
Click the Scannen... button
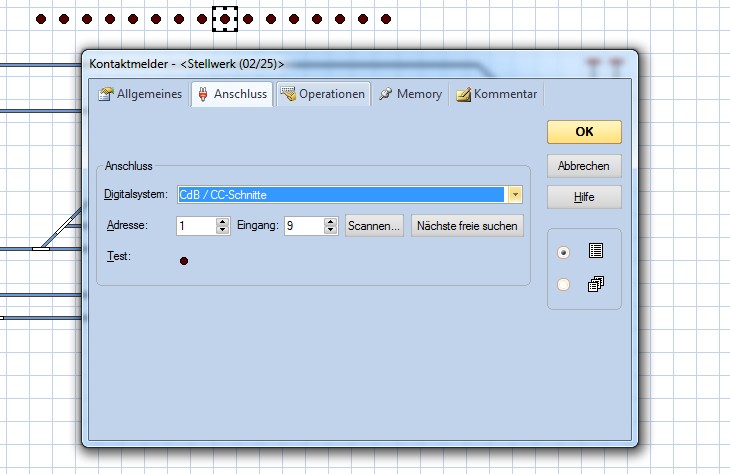coord(374,226)
